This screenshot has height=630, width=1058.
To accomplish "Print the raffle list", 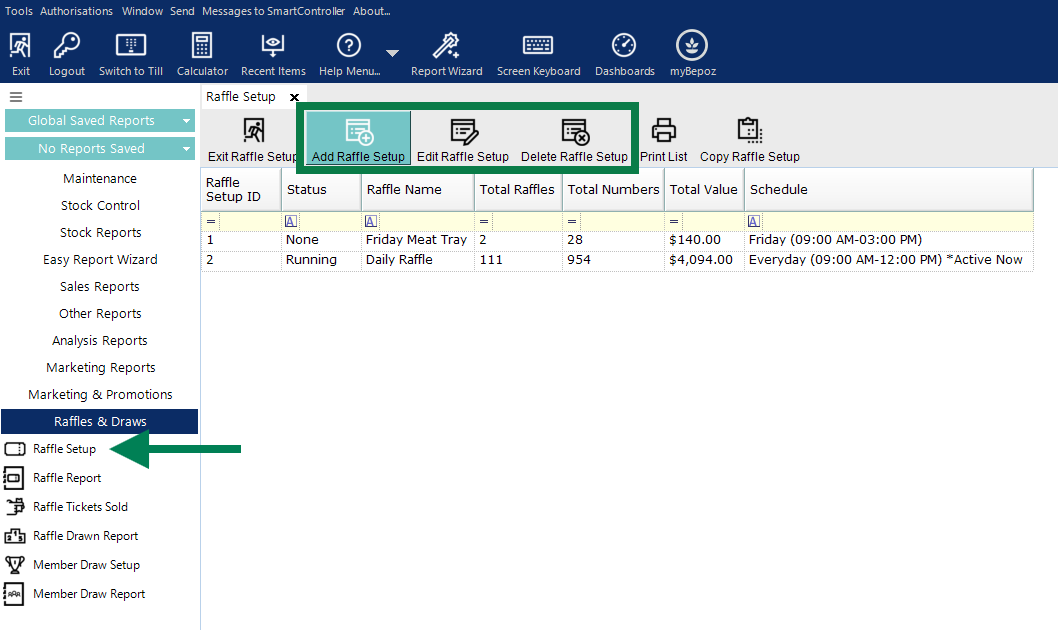I will (x=663, y=140).
